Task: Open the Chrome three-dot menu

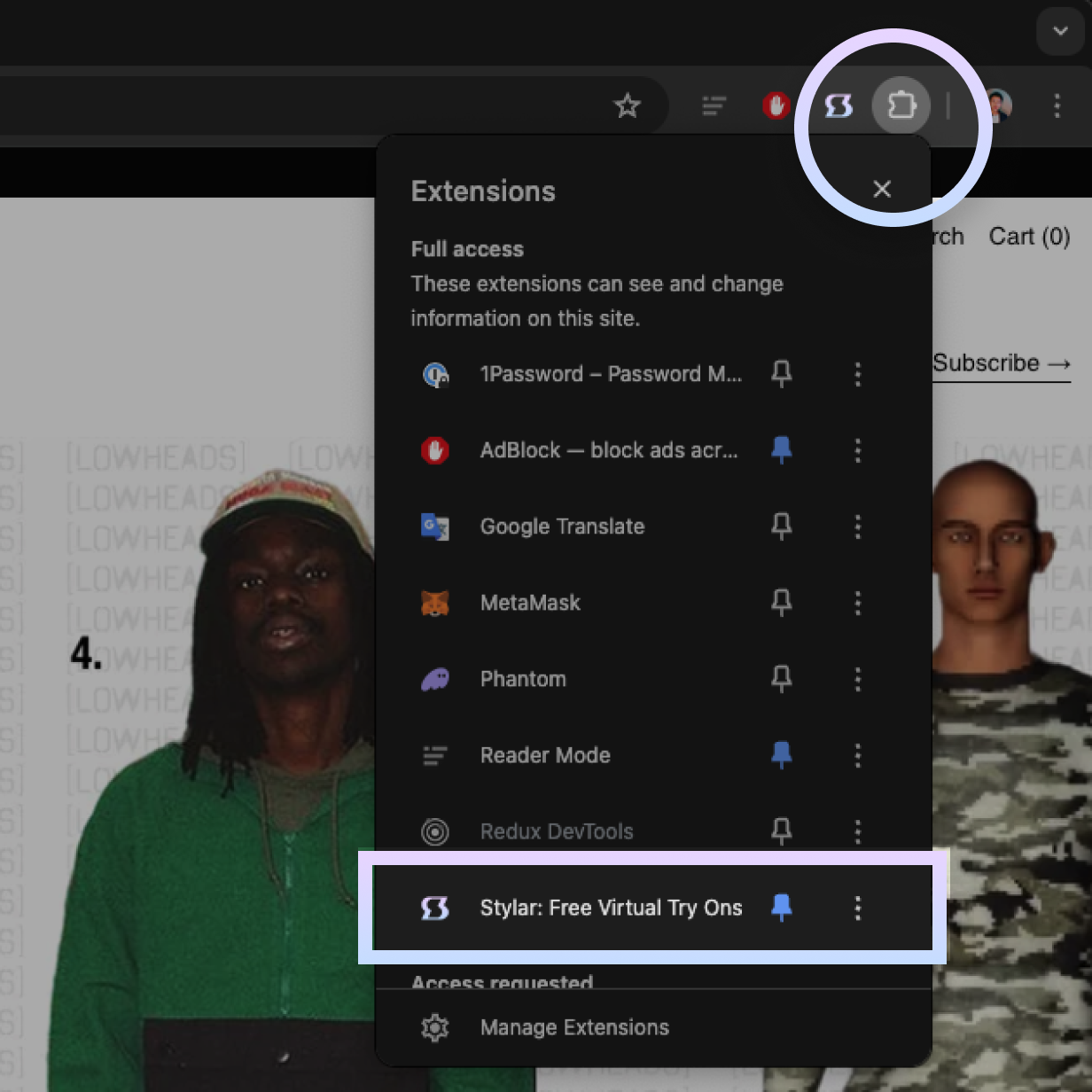Action: pos(1057,106)
